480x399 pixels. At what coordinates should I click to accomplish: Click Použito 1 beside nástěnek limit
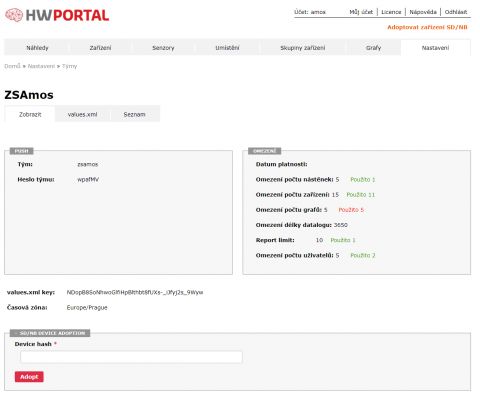(x=363, y=179)
